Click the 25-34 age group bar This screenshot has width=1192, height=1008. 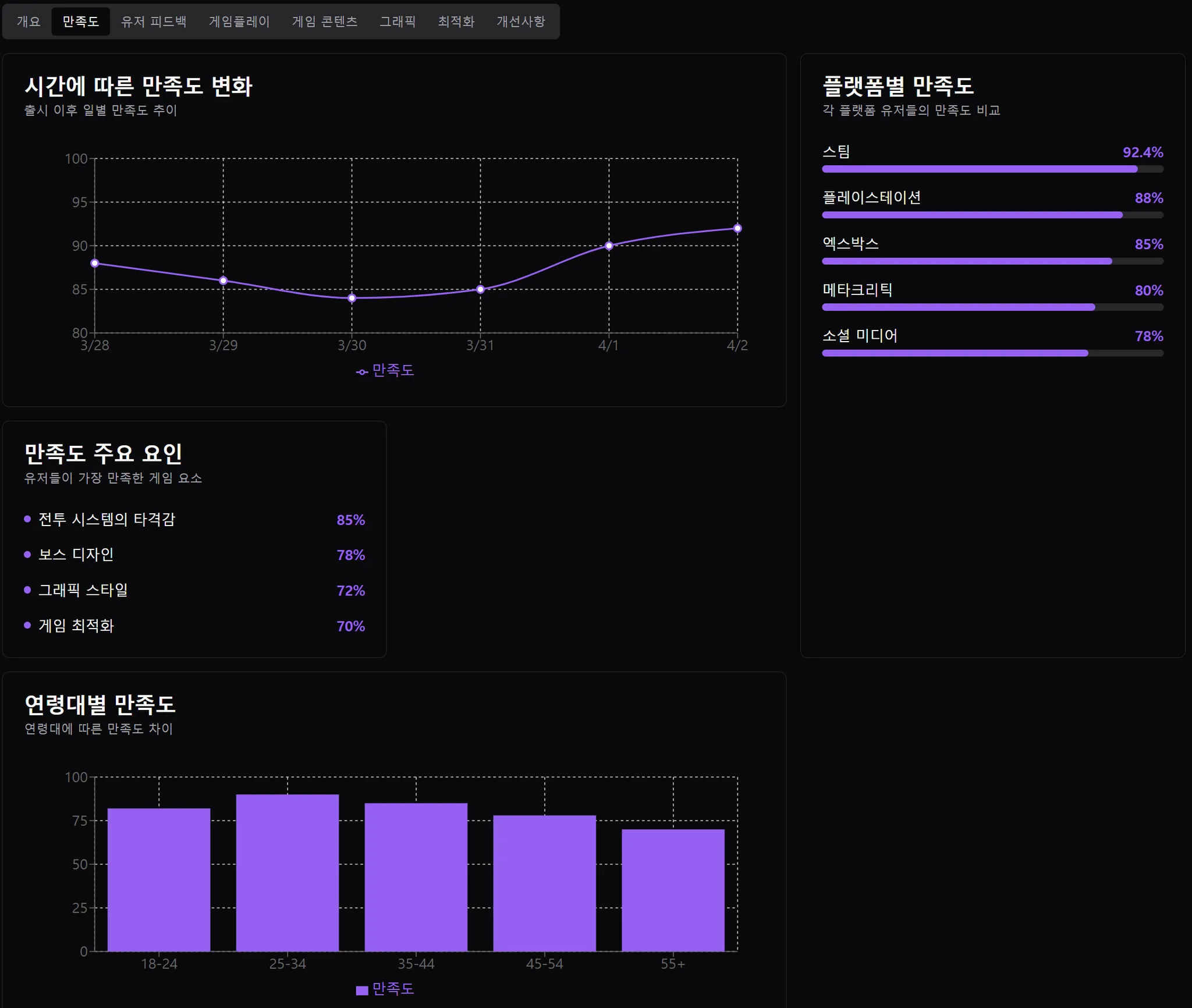point(288,872)
